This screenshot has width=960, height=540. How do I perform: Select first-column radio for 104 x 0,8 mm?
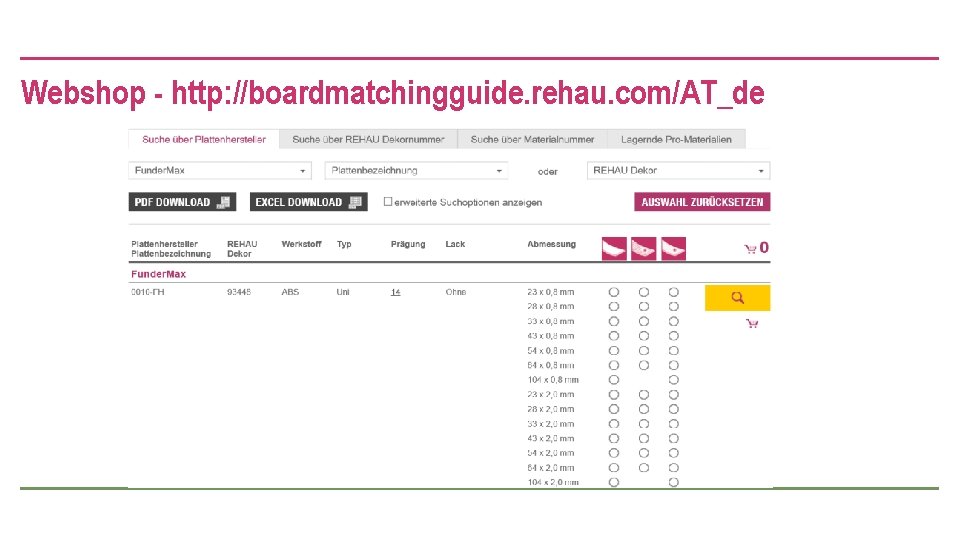point(613,380)
